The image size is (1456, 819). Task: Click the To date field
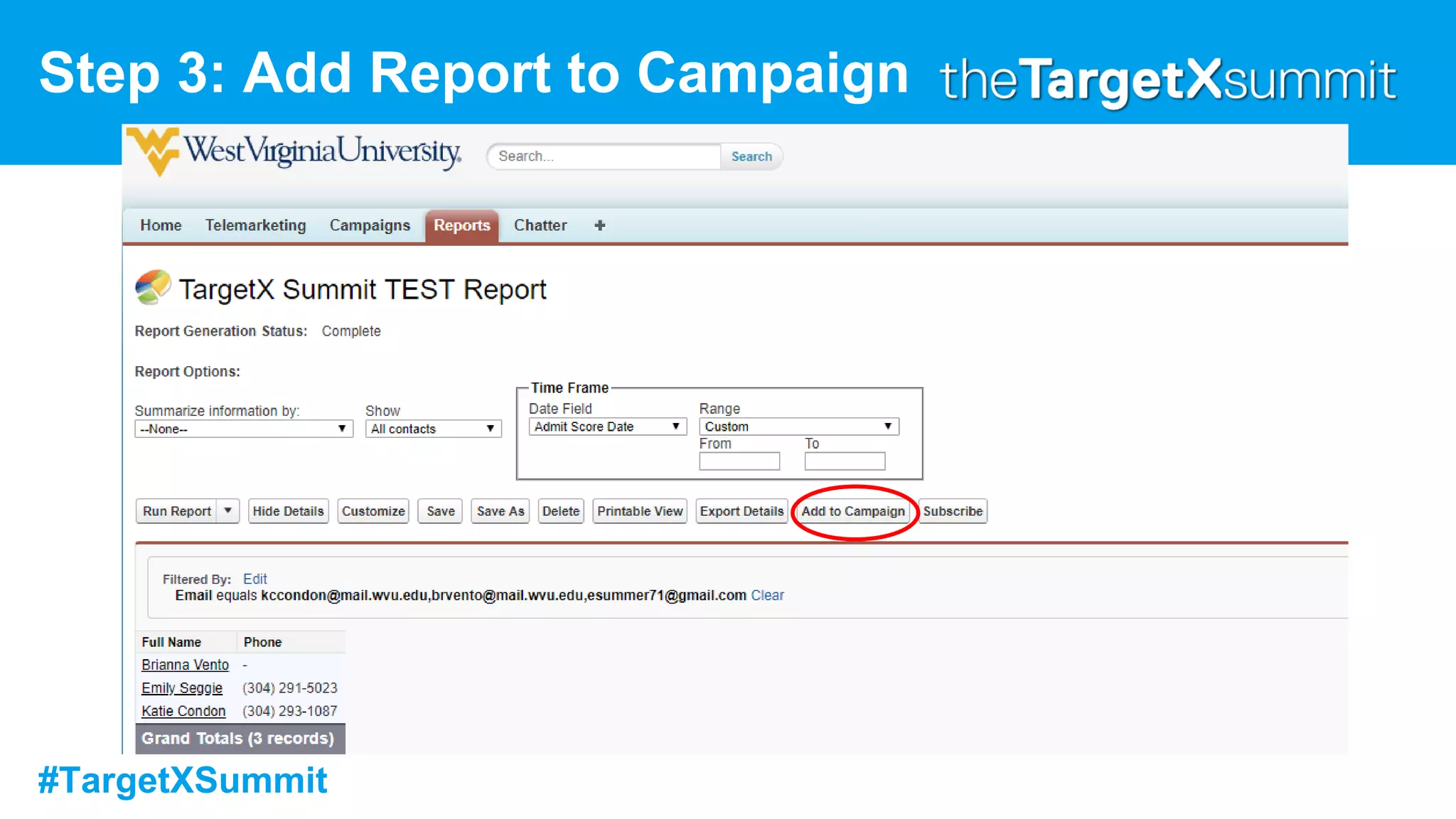(x=845, y=461)
